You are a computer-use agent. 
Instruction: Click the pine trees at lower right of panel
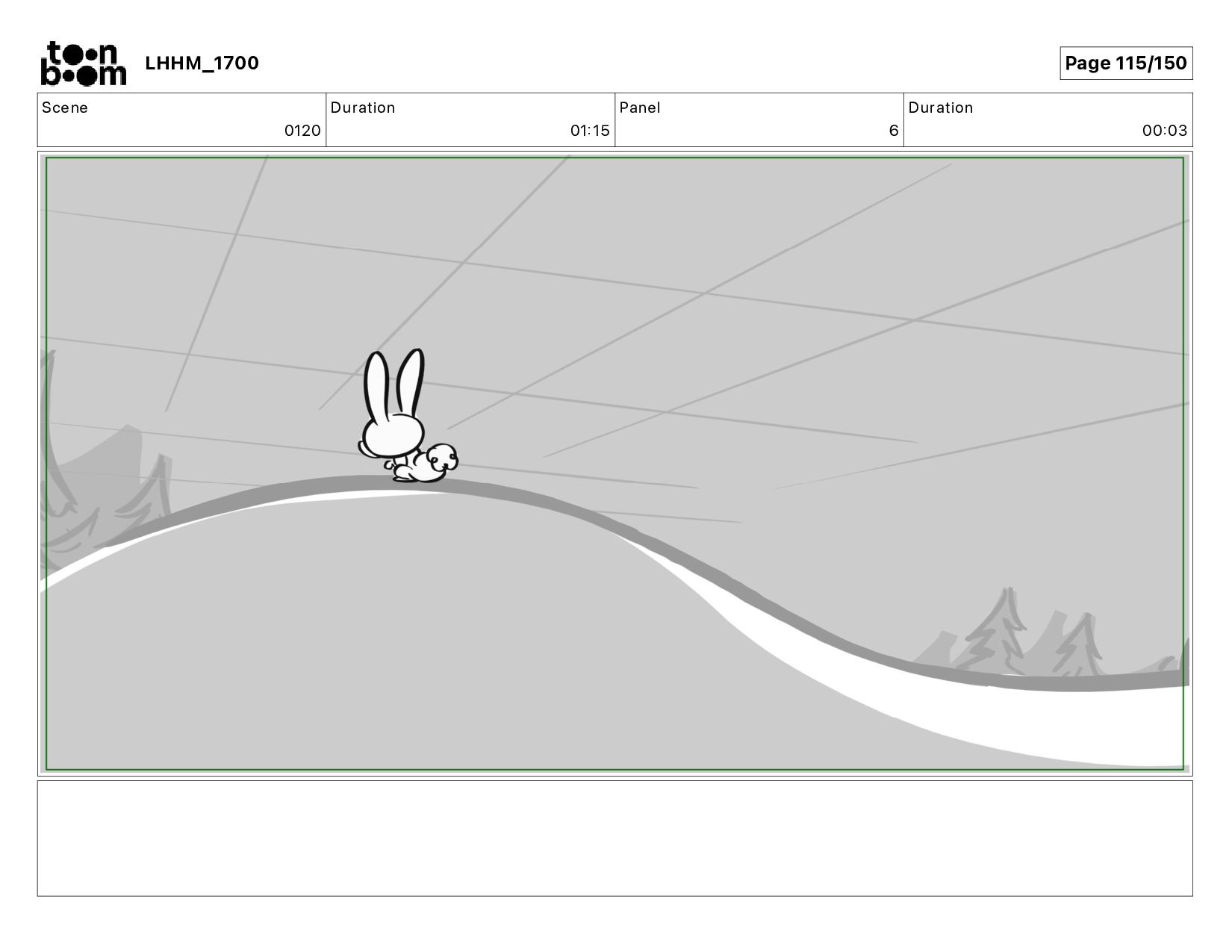pyautogui.click(x=1034, y=633)
